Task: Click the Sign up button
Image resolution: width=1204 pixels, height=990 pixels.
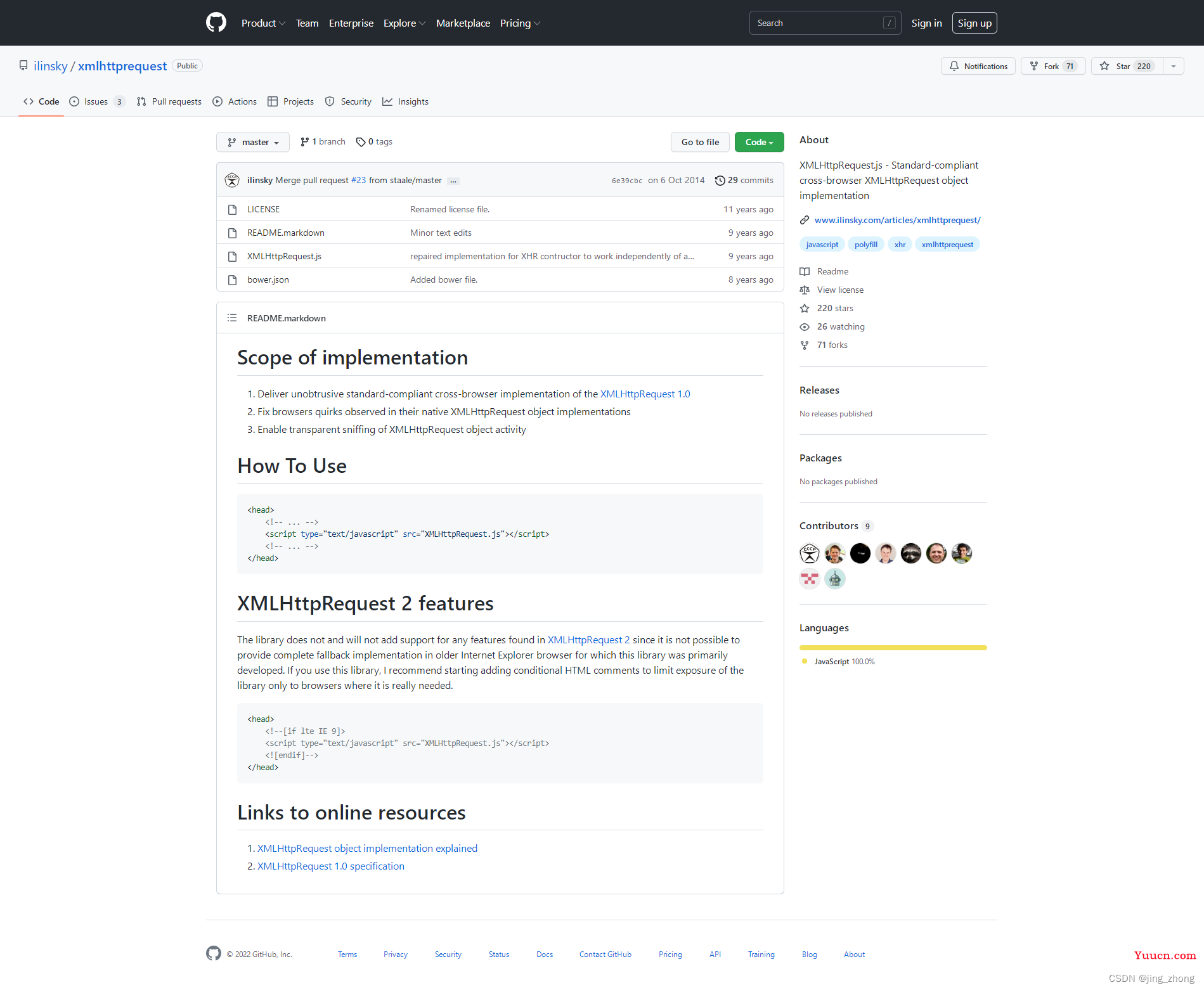Action: point(974,23)
